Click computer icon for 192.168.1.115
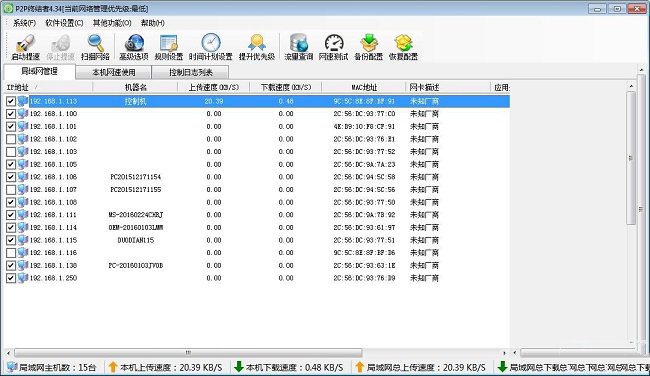The image size is (650, 376). (23, 240)
